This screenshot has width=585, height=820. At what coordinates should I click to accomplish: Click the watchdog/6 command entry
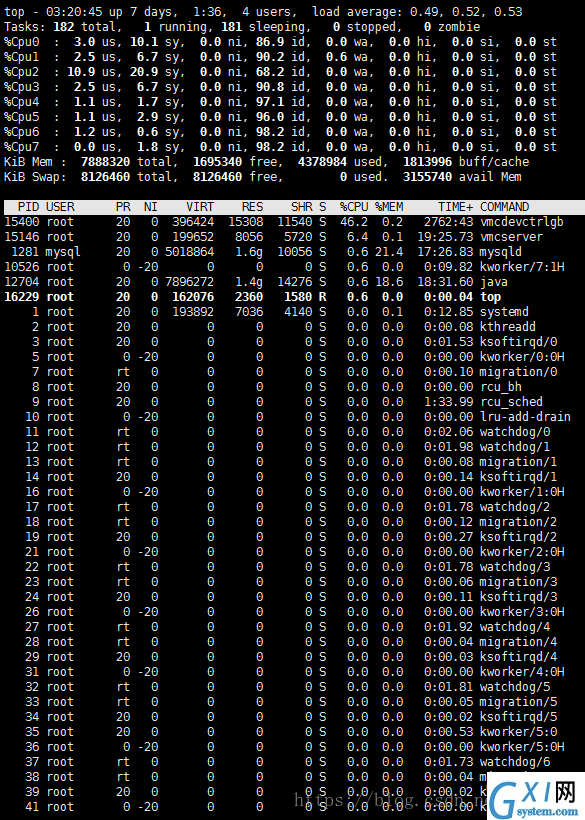pyautogui.click(x=514, y=762)
